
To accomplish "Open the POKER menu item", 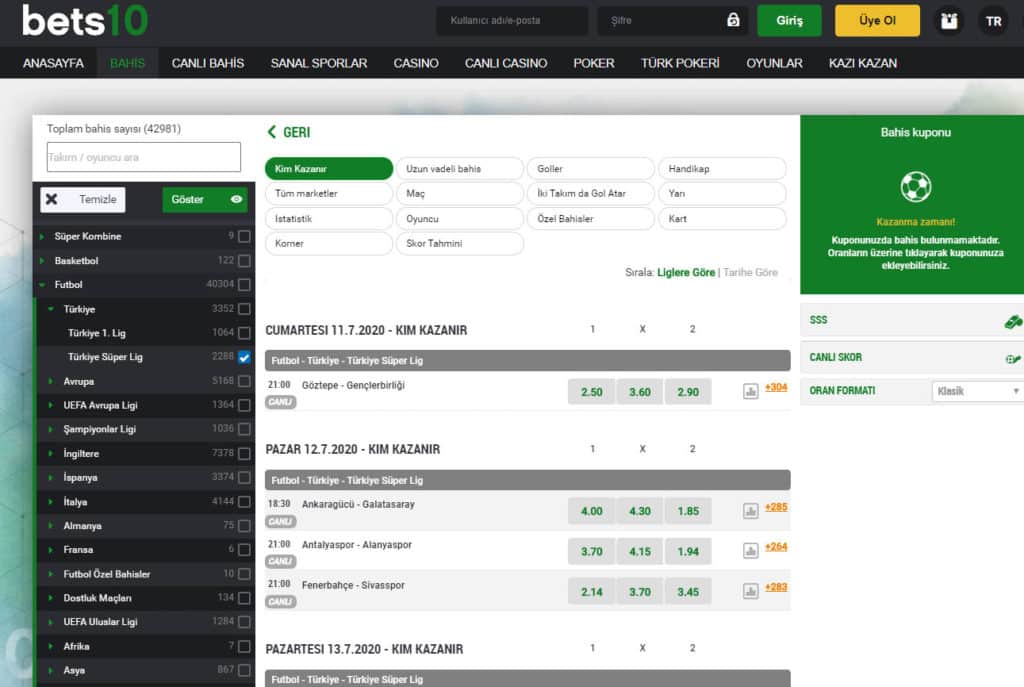I will coord(594,63).
